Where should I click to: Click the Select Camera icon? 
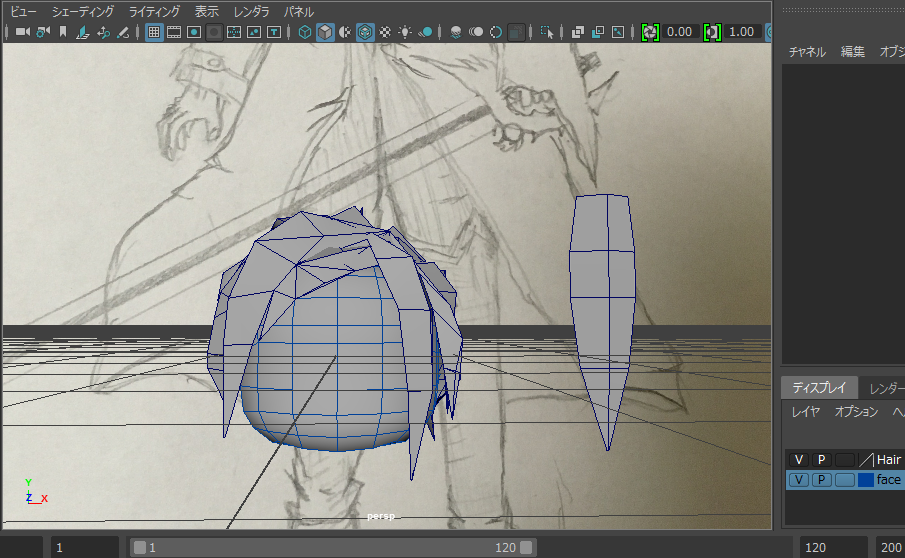[x=23, y=32]
